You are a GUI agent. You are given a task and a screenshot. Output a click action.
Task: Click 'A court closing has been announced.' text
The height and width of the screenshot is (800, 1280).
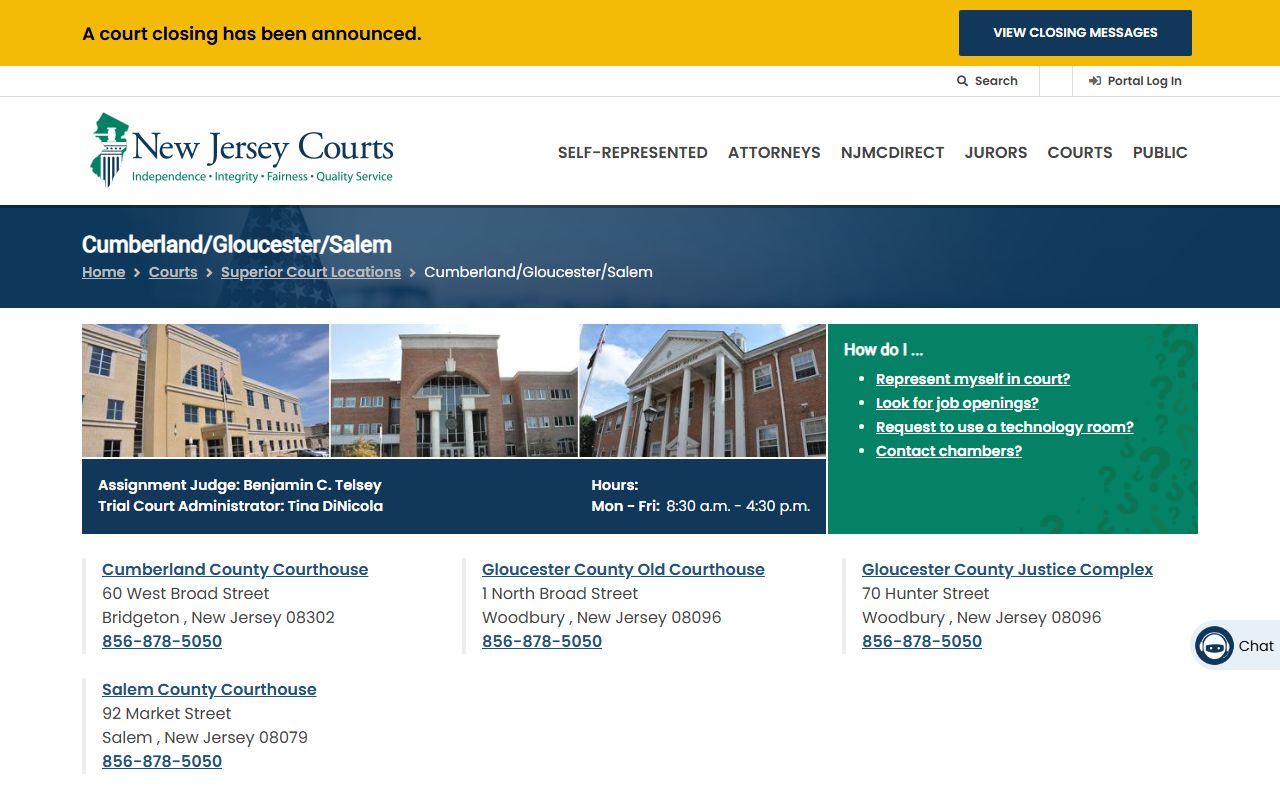pyautogui.click(x=252, y=34)
